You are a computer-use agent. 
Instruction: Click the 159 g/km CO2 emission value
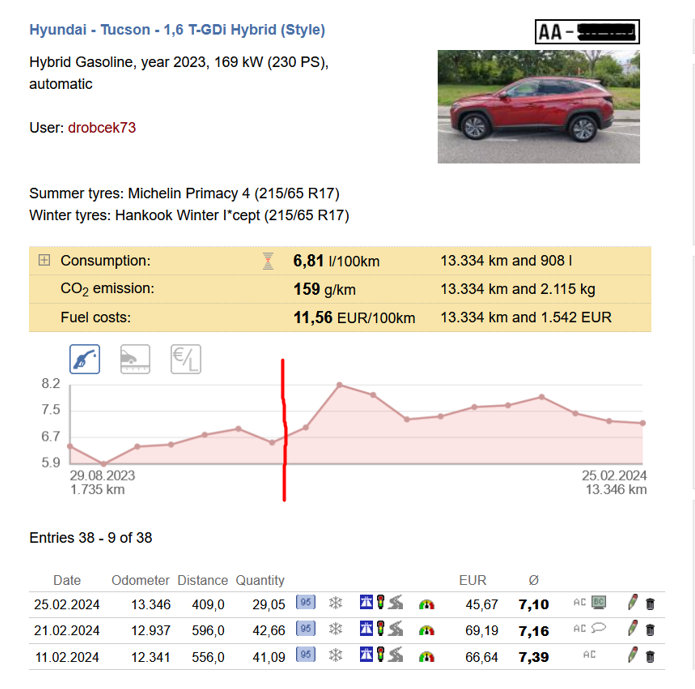[324, 290]
